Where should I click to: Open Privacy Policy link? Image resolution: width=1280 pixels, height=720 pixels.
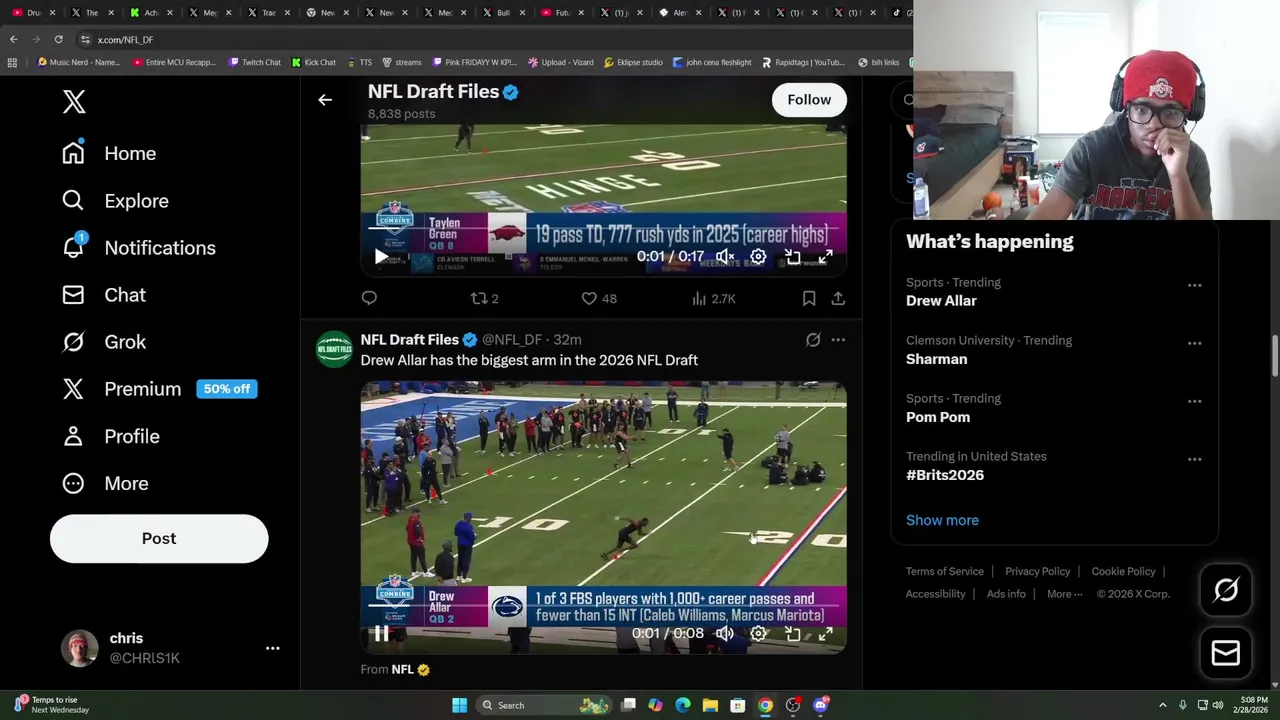click(1037, 571)
